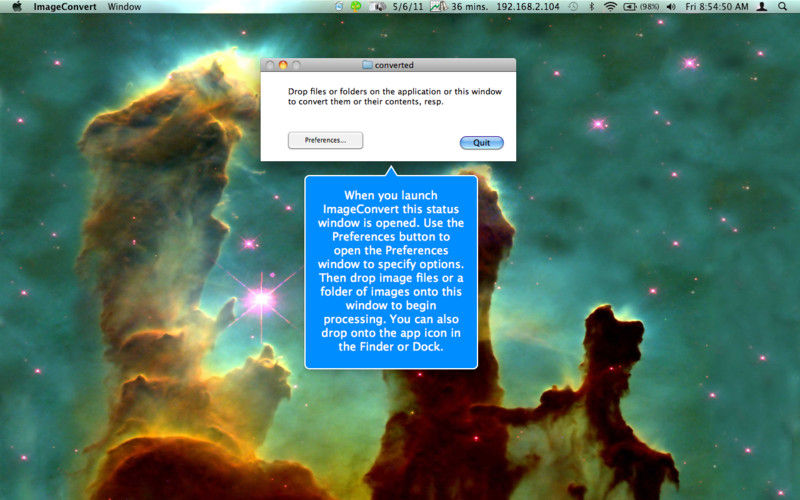This screenshot has width=800, height=500.
Task: Click the 36 mins. status text
Action: [x=469, y=7]
